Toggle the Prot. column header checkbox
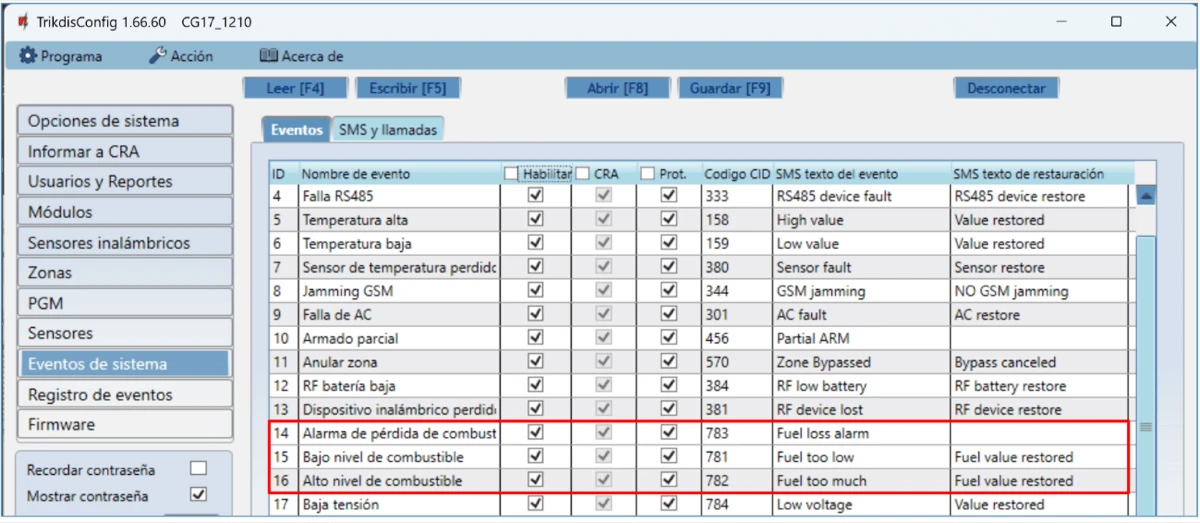Image resolution: width=1200 pixels, height=523 pixels. 648,174
